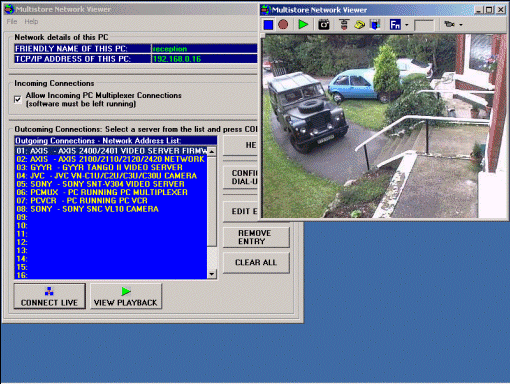Viewport: 510px width, 384px height.
Task: Click the REMOVE ENTRY button
Action: [x=256, y=237]
